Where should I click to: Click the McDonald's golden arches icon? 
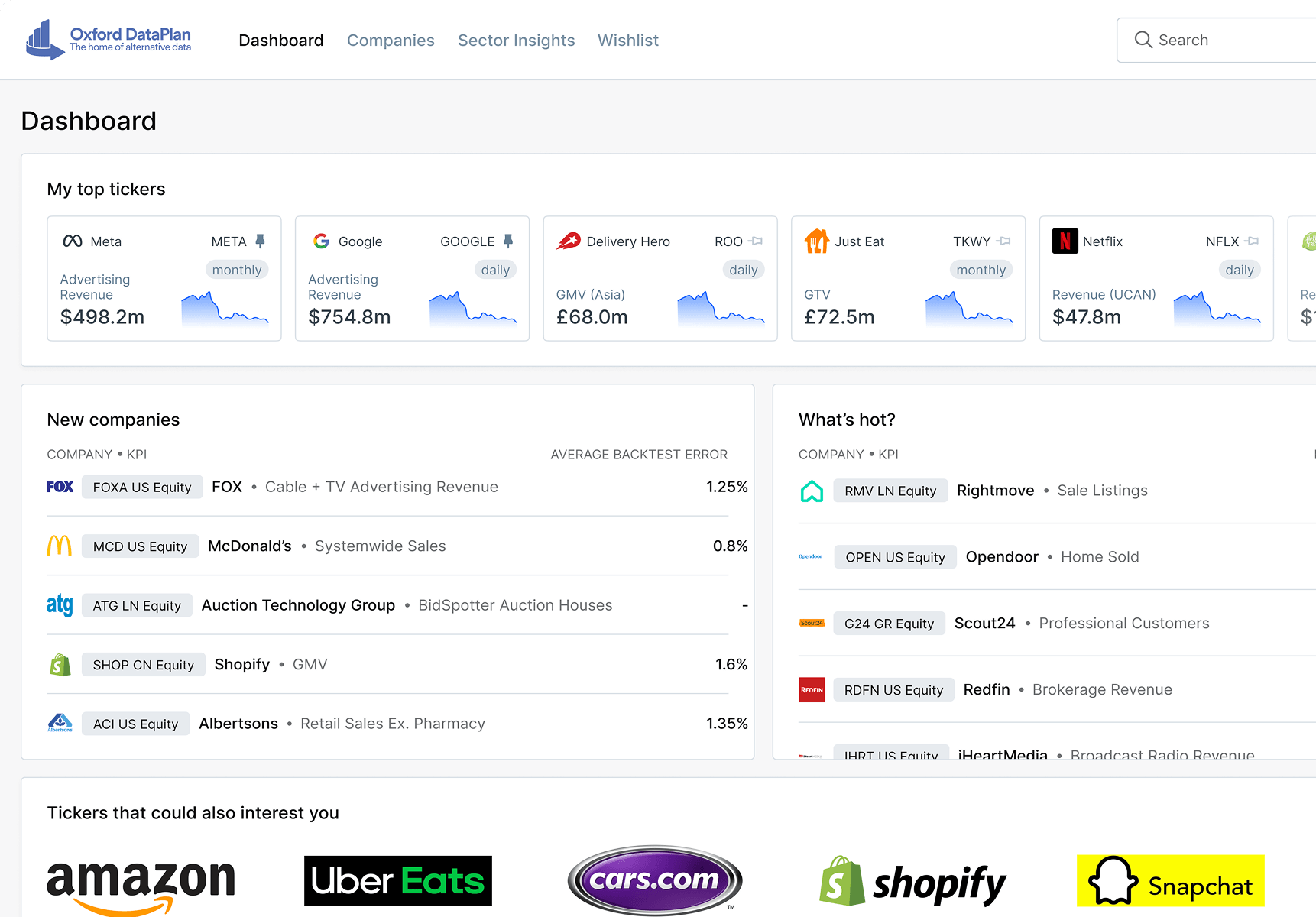(x=60, y=546)
